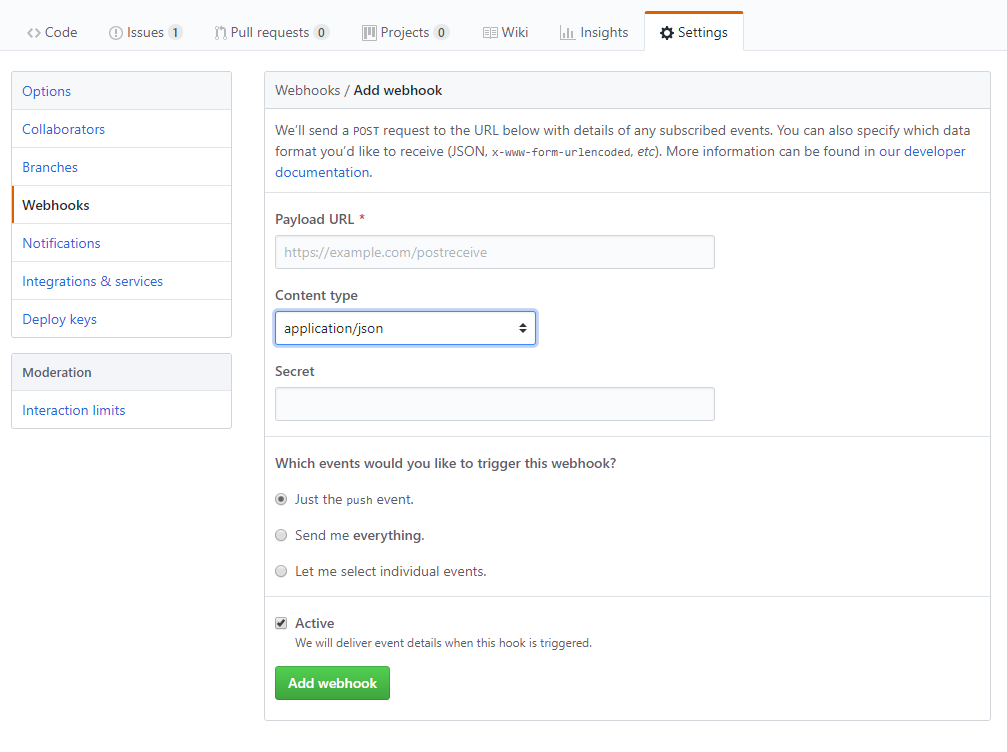
Task: Open the Projects tab
Action: pos(405,33)
